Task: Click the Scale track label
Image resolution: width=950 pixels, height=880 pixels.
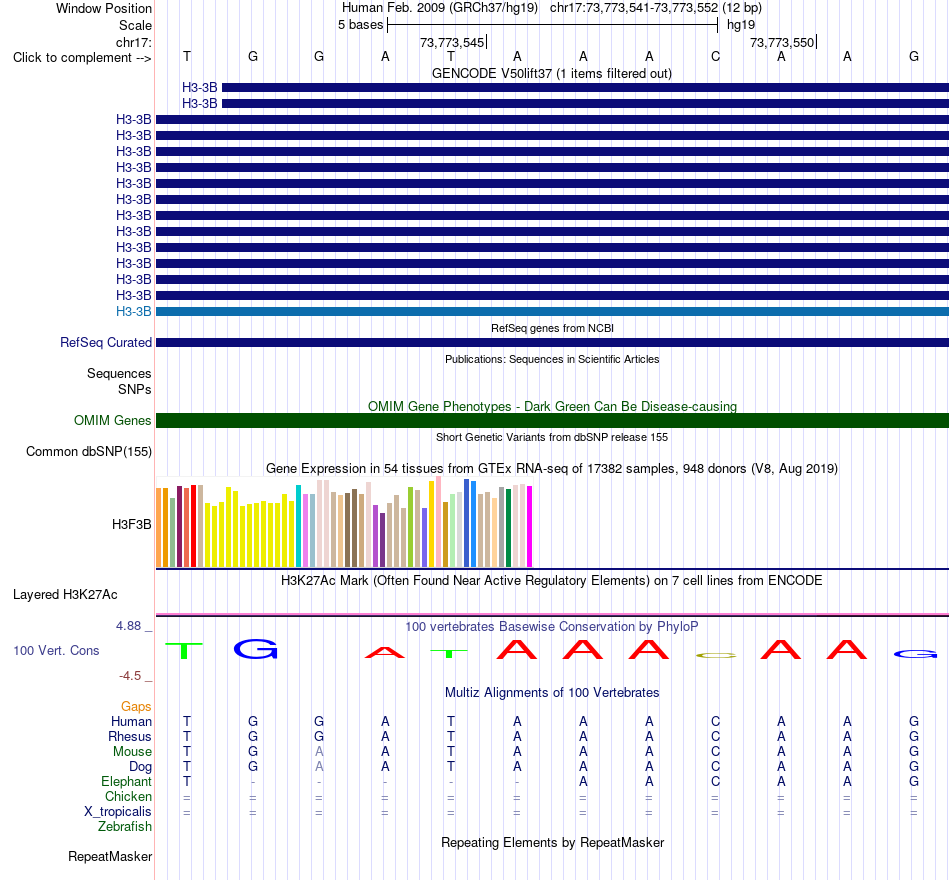Action: coord(135,25)
